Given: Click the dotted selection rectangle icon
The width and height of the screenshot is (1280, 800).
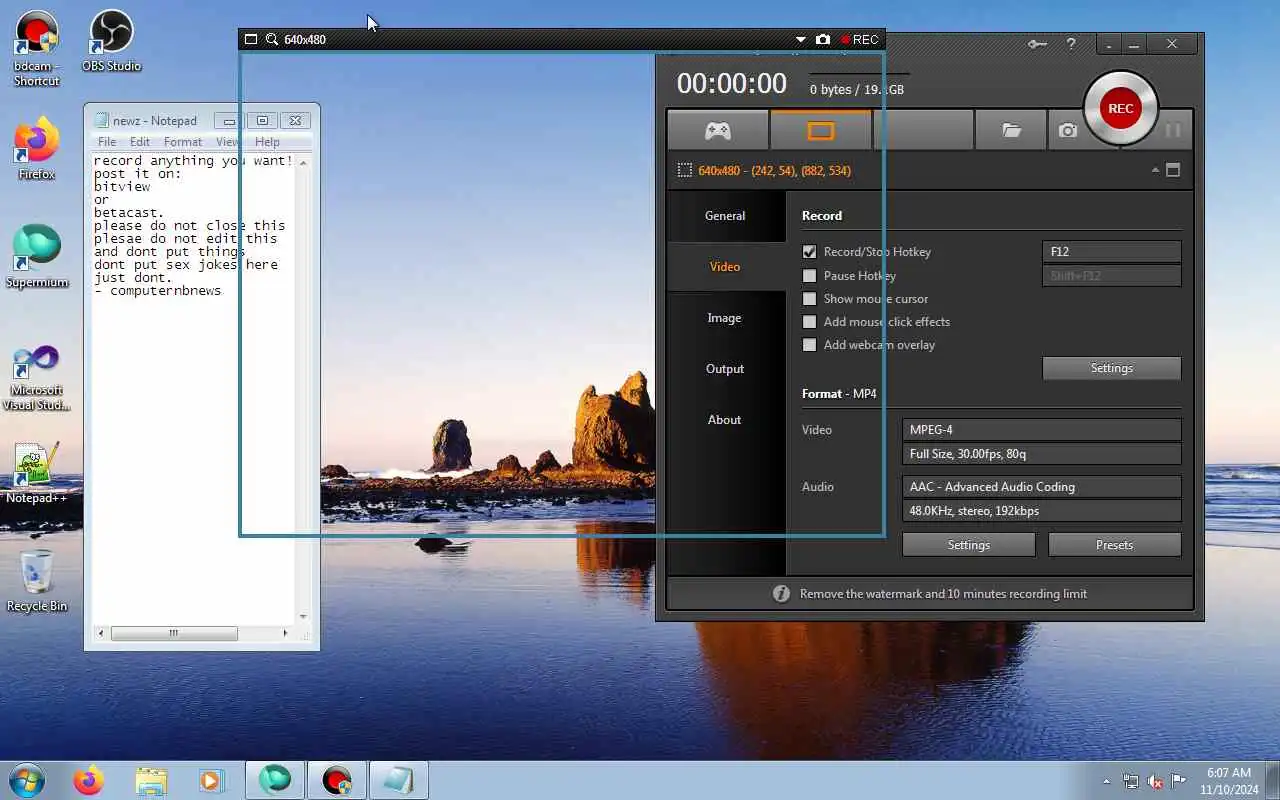Looking at the screenshot, I should tap(685, 171).
